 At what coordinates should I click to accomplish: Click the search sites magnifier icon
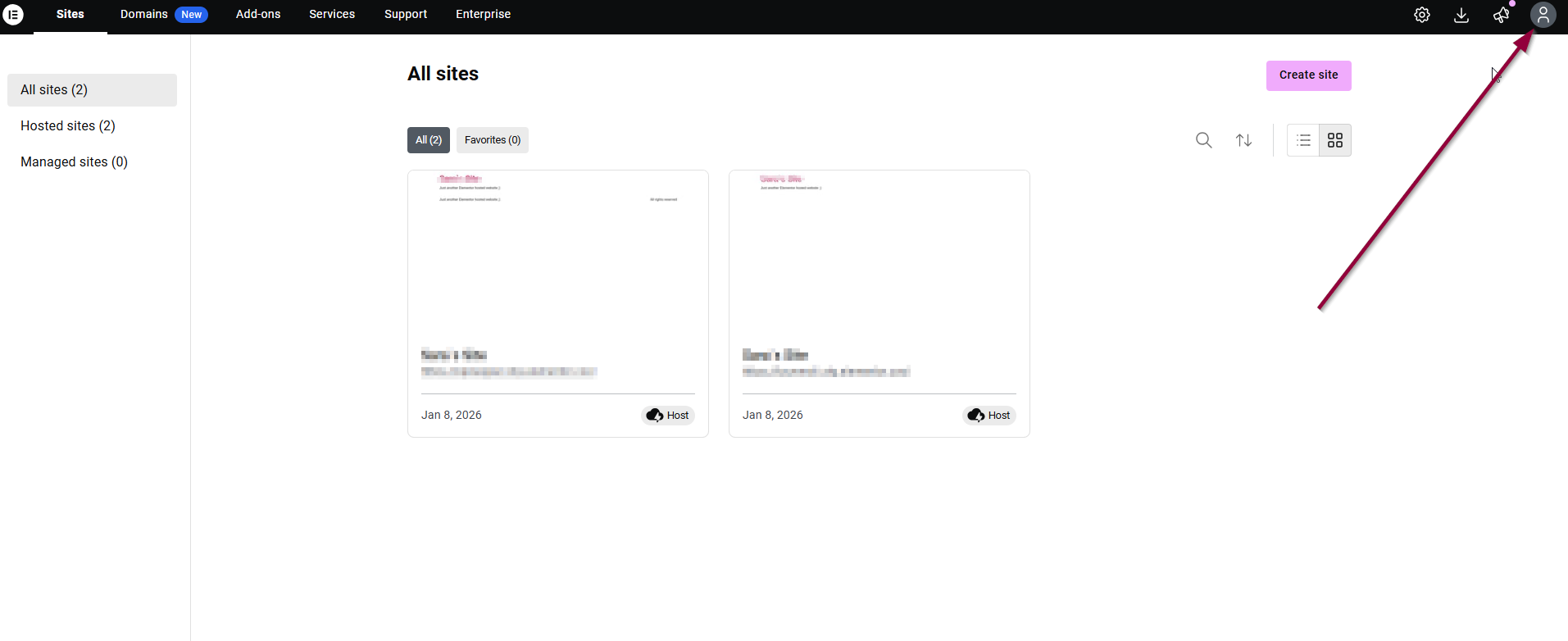tap(1203, 140)
